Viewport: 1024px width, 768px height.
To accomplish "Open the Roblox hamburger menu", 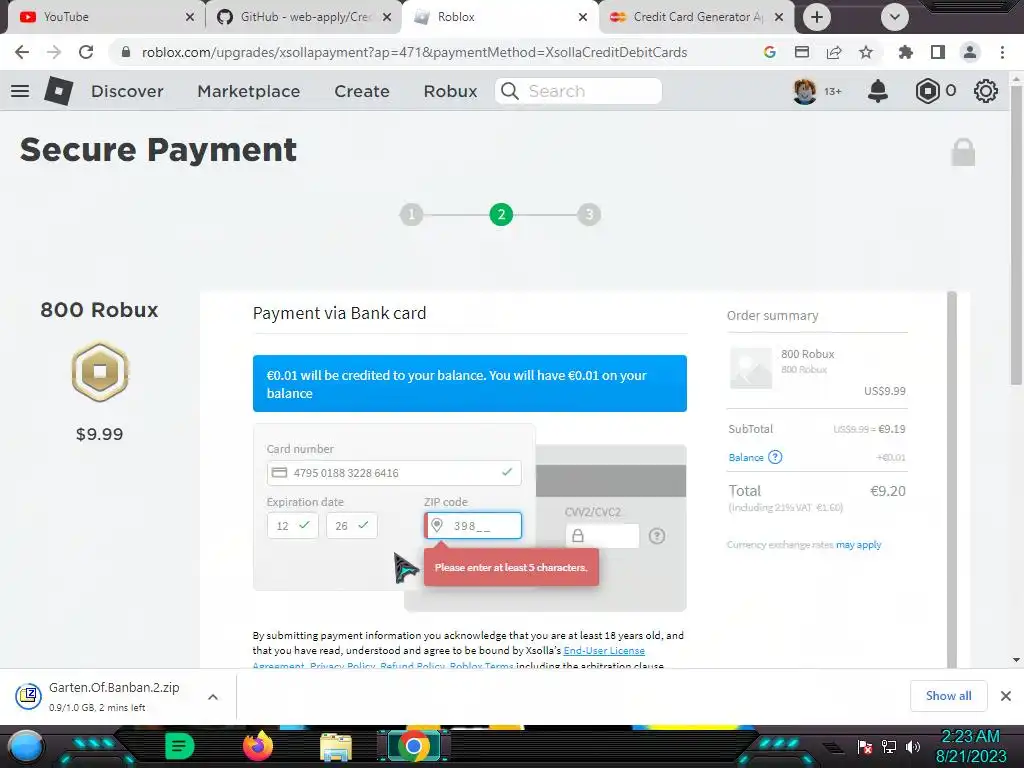I will click(20, 91).
